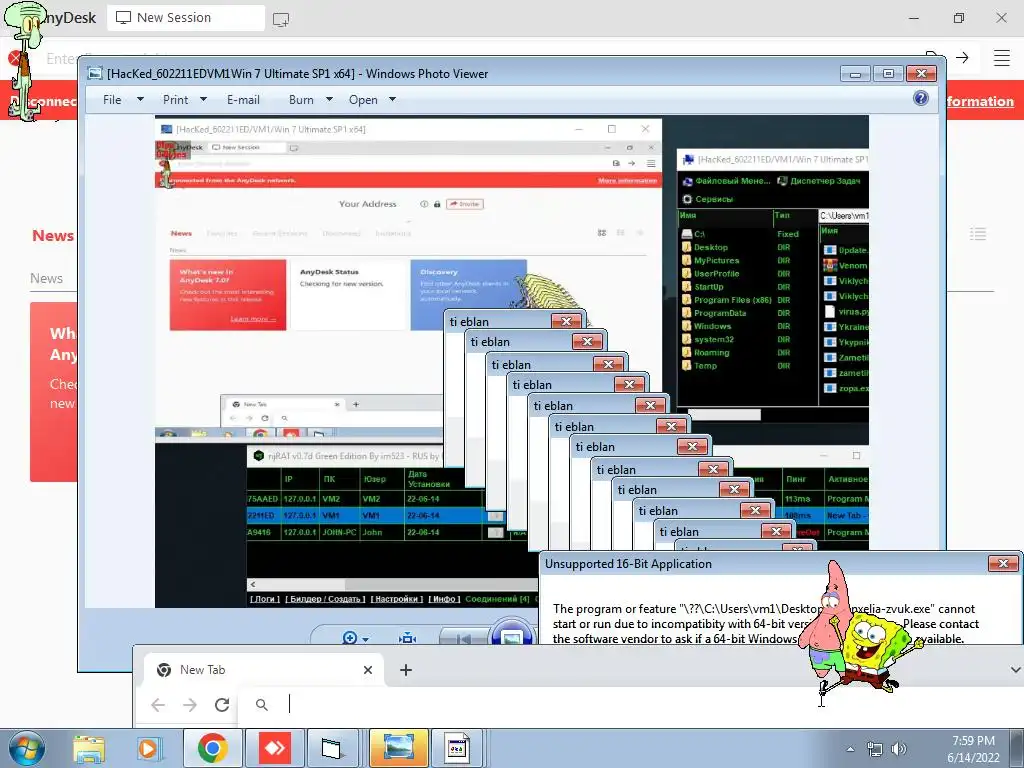Click the last taskbar application icon
This screenshot has height=768, width=1024.
tap(457, 748)
